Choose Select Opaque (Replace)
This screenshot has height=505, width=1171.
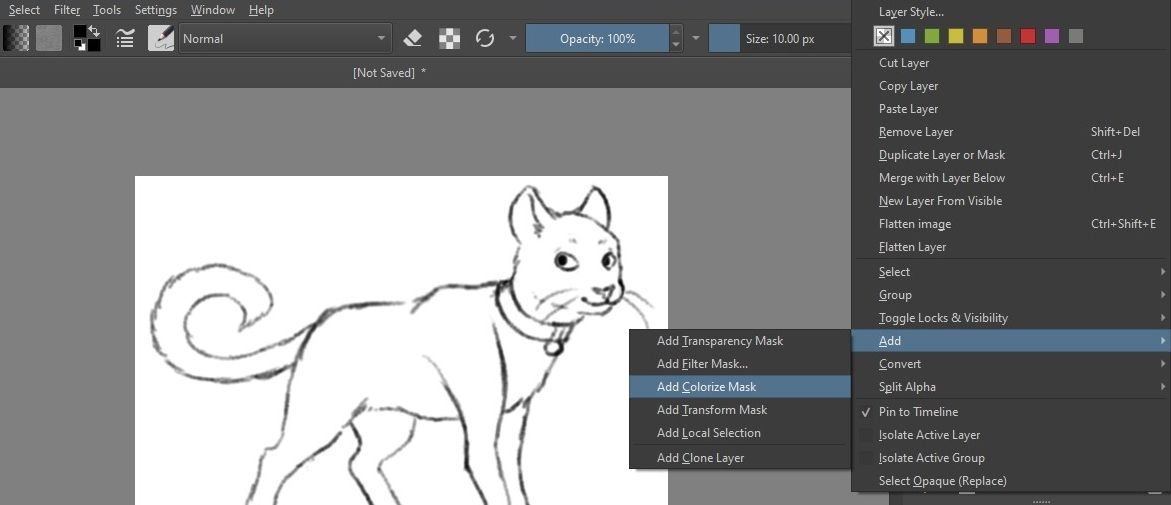coord(1010,480)
